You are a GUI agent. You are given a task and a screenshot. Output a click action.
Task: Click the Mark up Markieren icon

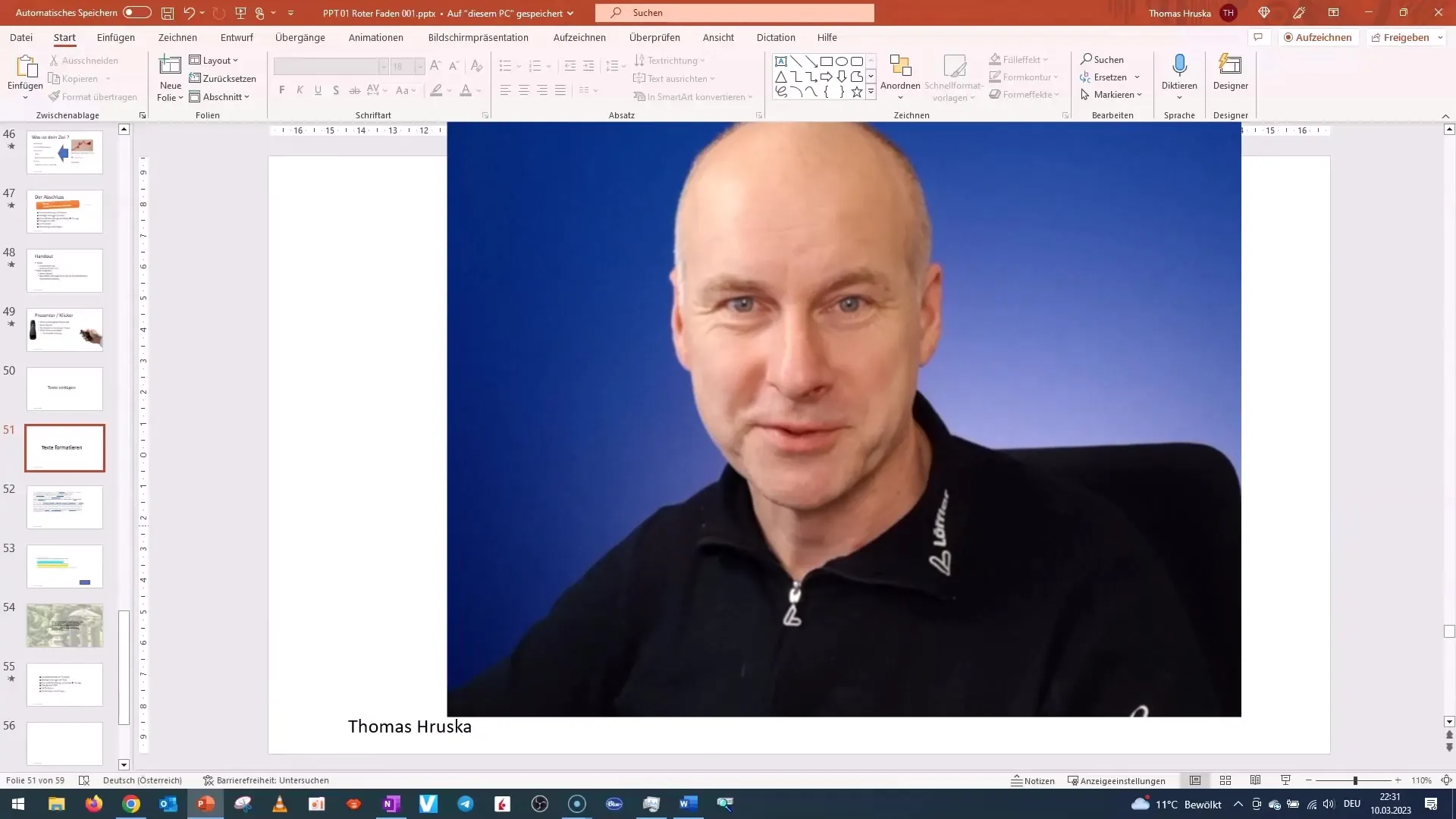1112,94
